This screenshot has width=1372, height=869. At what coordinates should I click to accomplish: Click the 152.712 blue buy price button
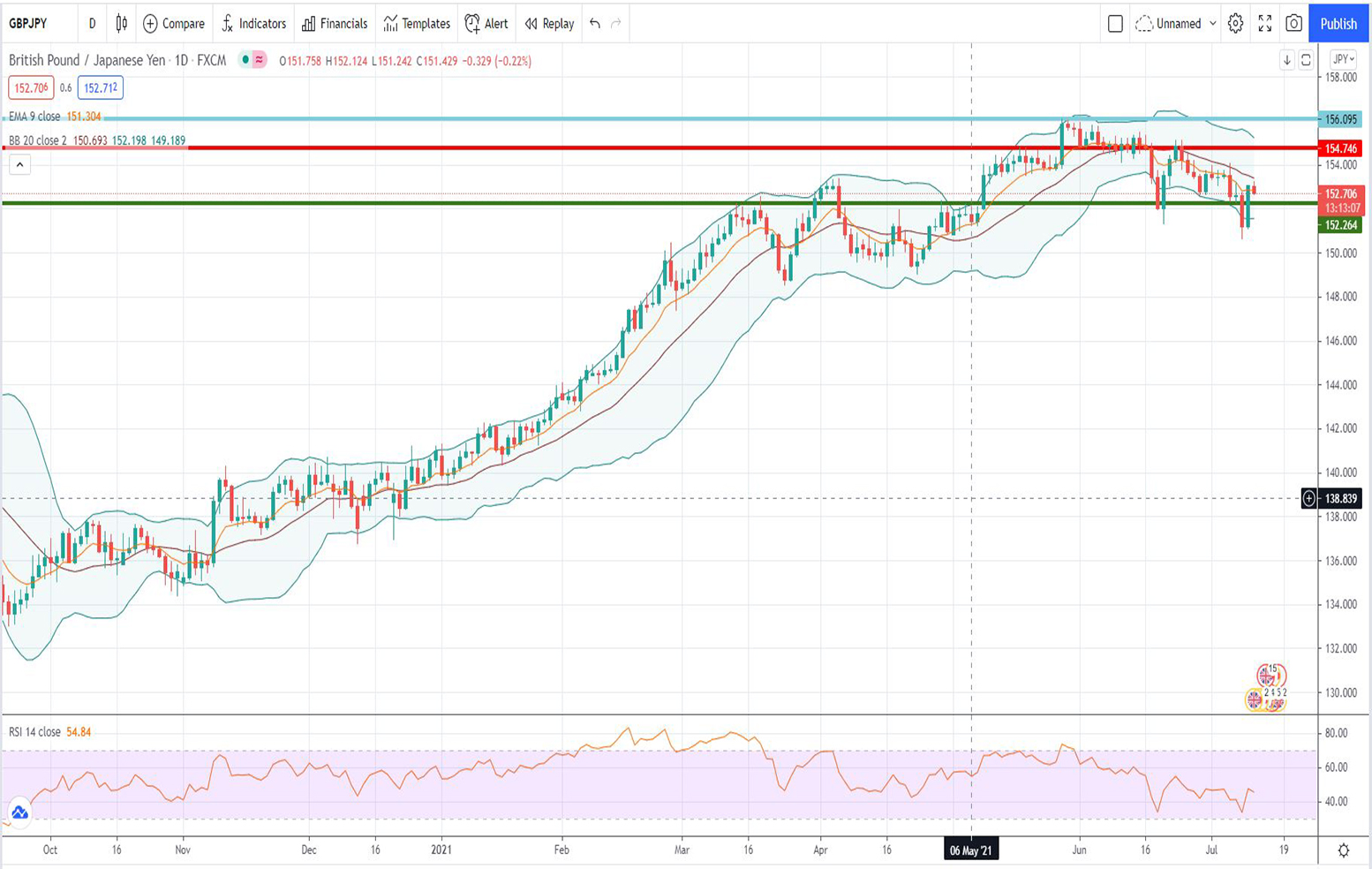click(x=100, y=88)
